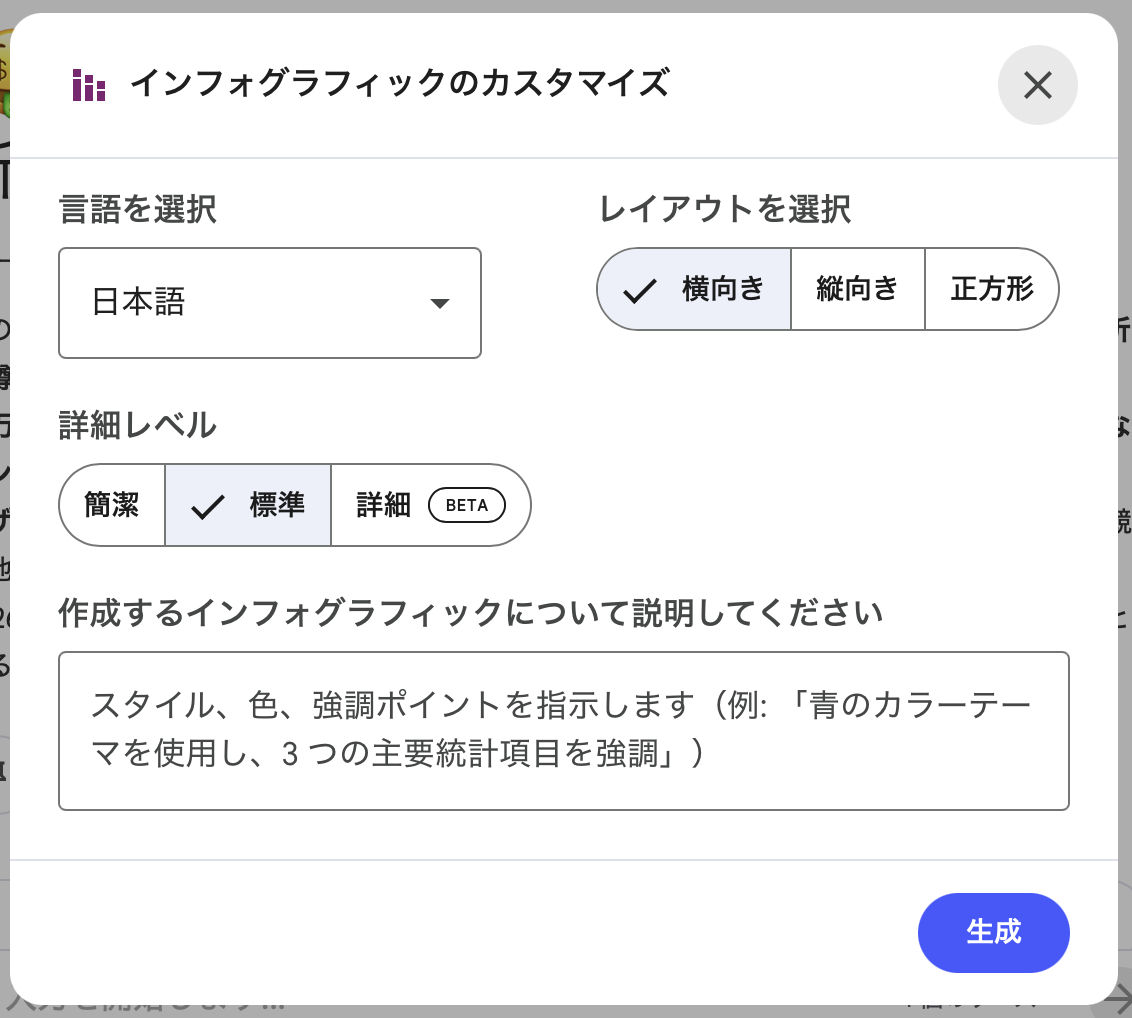The height and width of the screenshot is (1018, 1132).
Task: Click the 作成するインフォグラフィックについて説明してください label
Action: [470, 612]
